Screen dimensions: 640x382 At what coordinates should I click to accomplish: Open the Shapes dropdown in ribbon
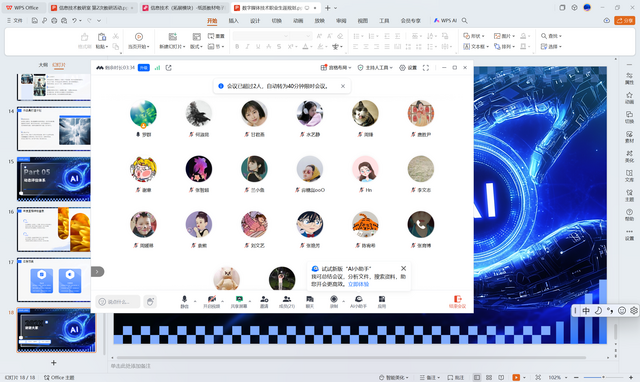tap(473, 36)
